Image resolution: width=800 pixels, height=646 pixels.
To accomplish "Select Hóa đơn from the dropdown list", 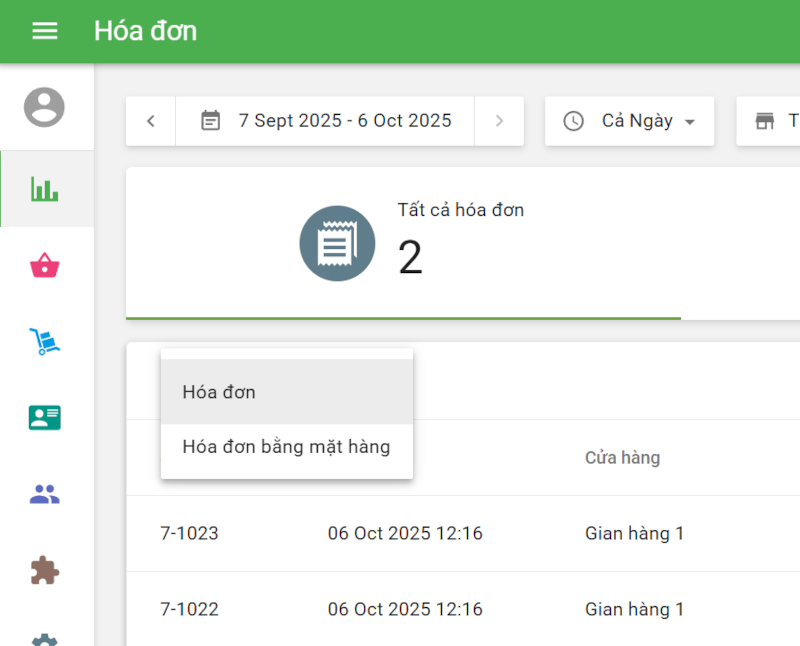I will pos(286,392).
